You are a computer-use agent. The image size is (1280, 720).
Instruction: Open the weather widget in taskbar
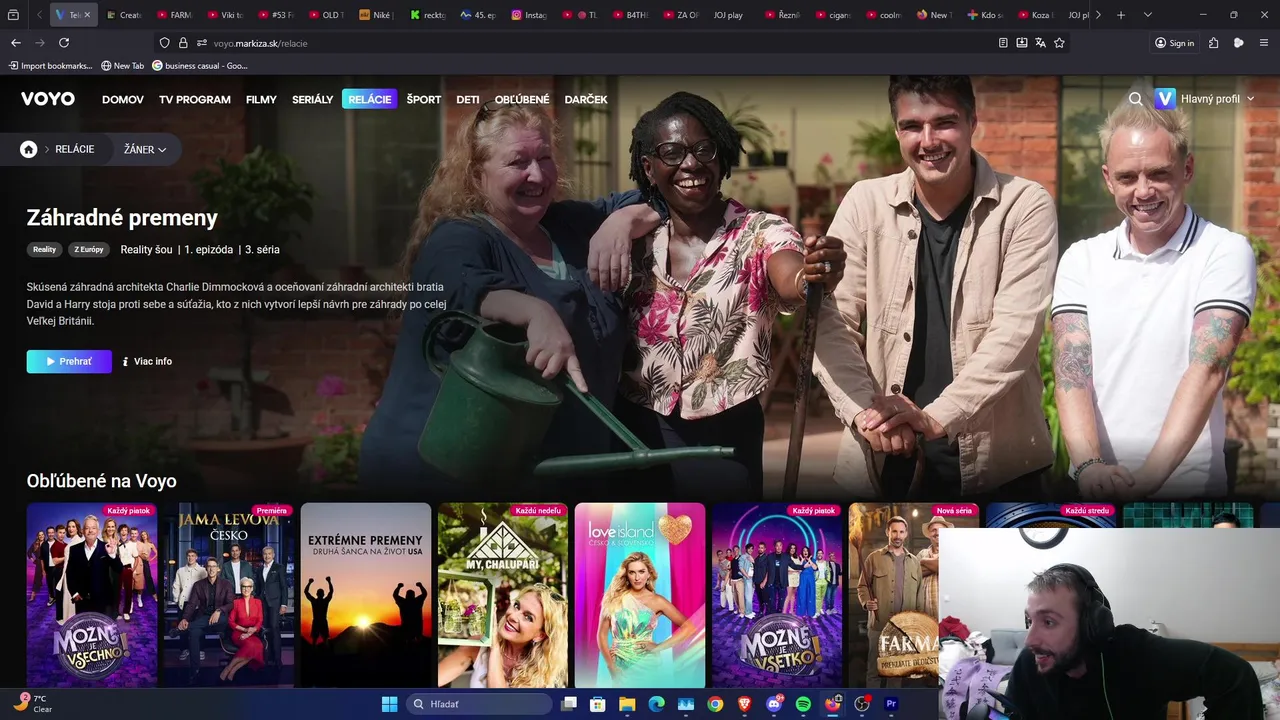click(33, 704)
